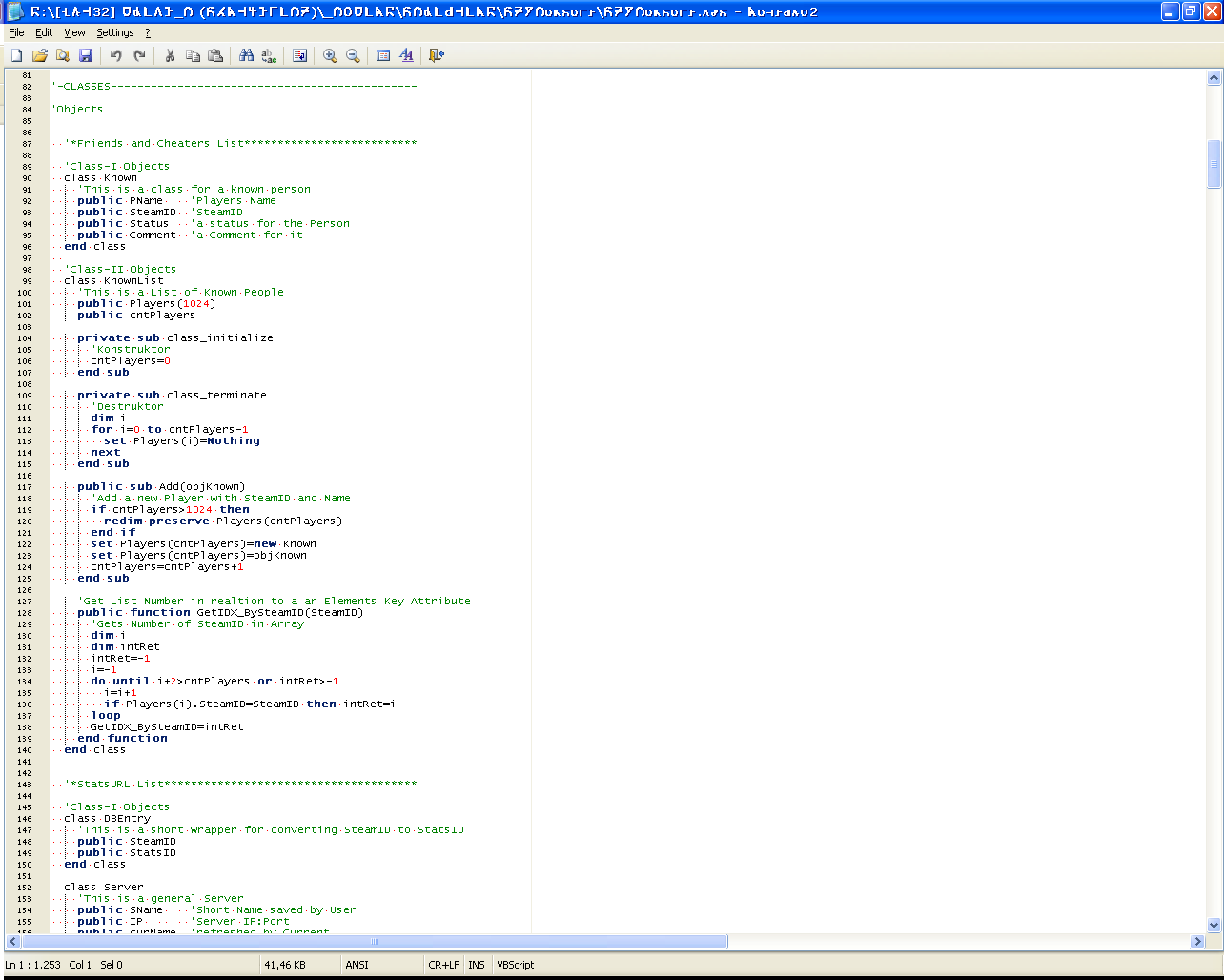Open the ? help menu
This screenshot has height=980, width=1224.
[x=148, y=32]
